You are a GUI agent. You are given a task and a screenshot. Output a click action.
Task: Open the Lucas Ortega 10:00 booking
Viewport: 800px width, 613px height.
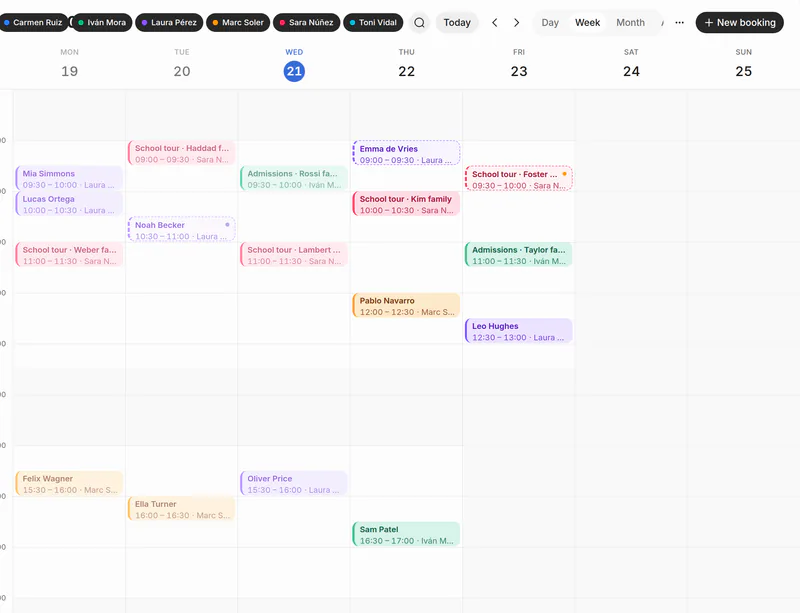pos(69,204)
